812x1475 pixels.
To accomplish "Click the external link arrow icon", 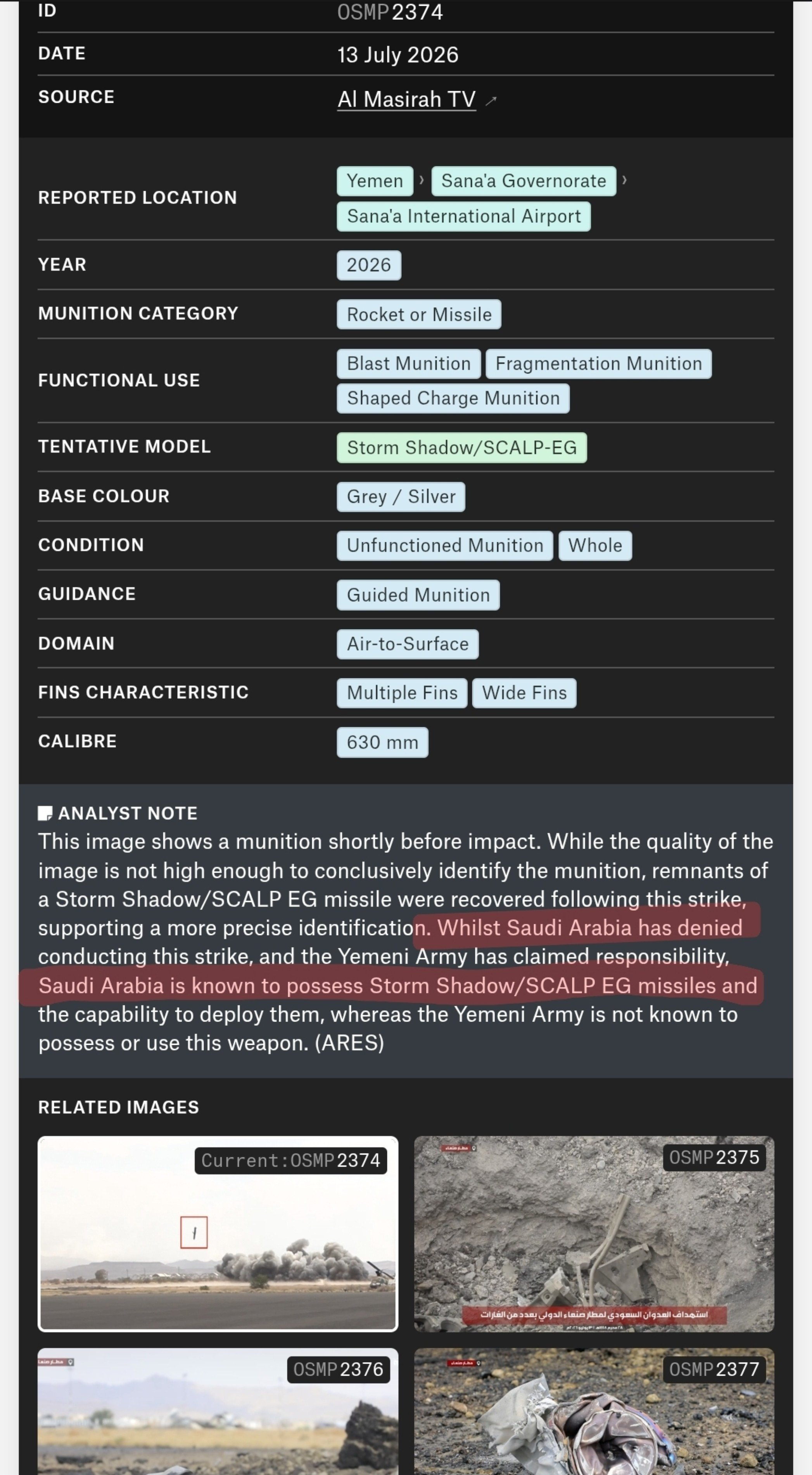I will pyautogui.click(x=491, y=101).
